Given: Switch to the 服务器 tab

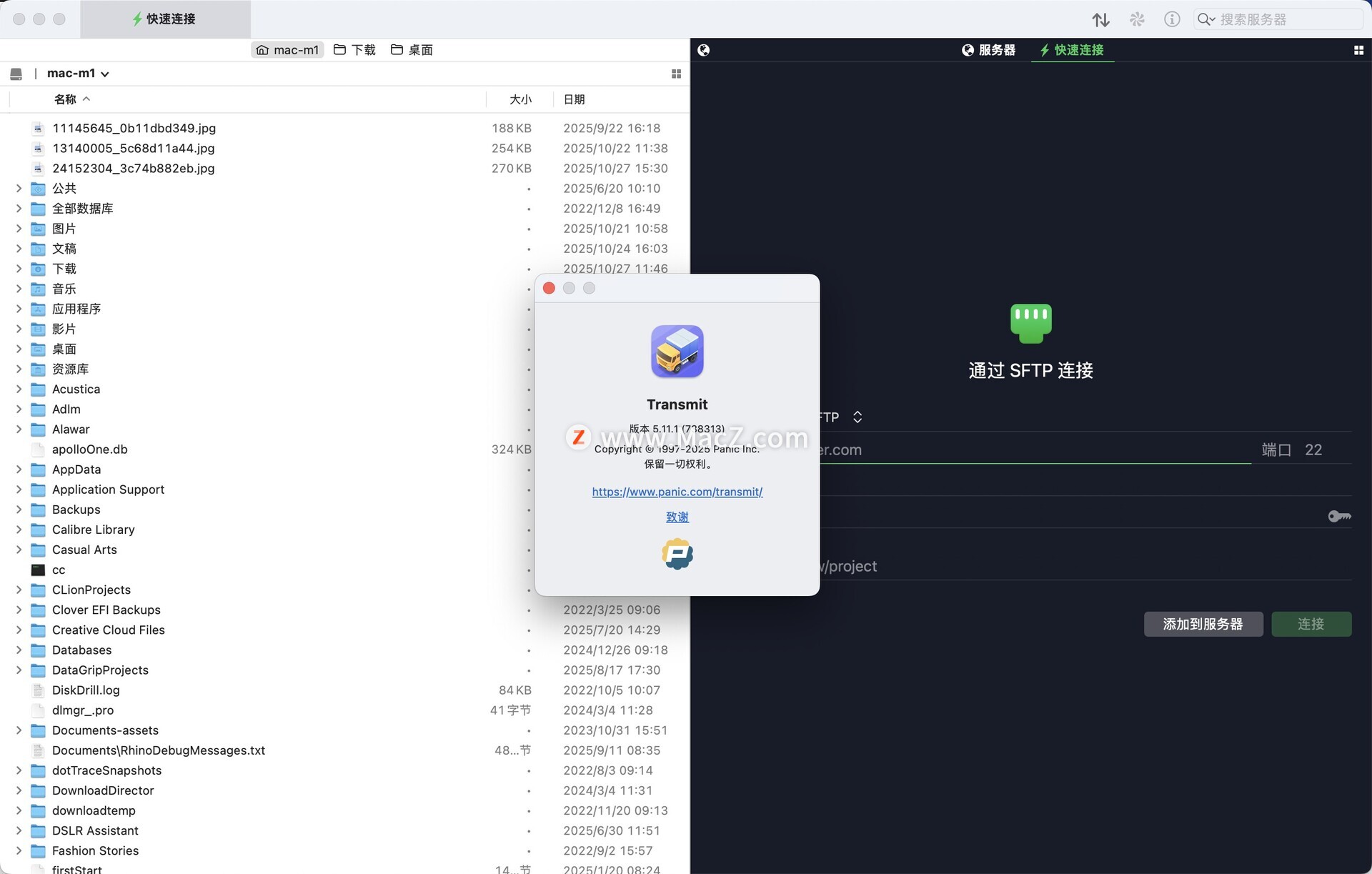Looking at the screenshot, I should (x=988, y=50).
